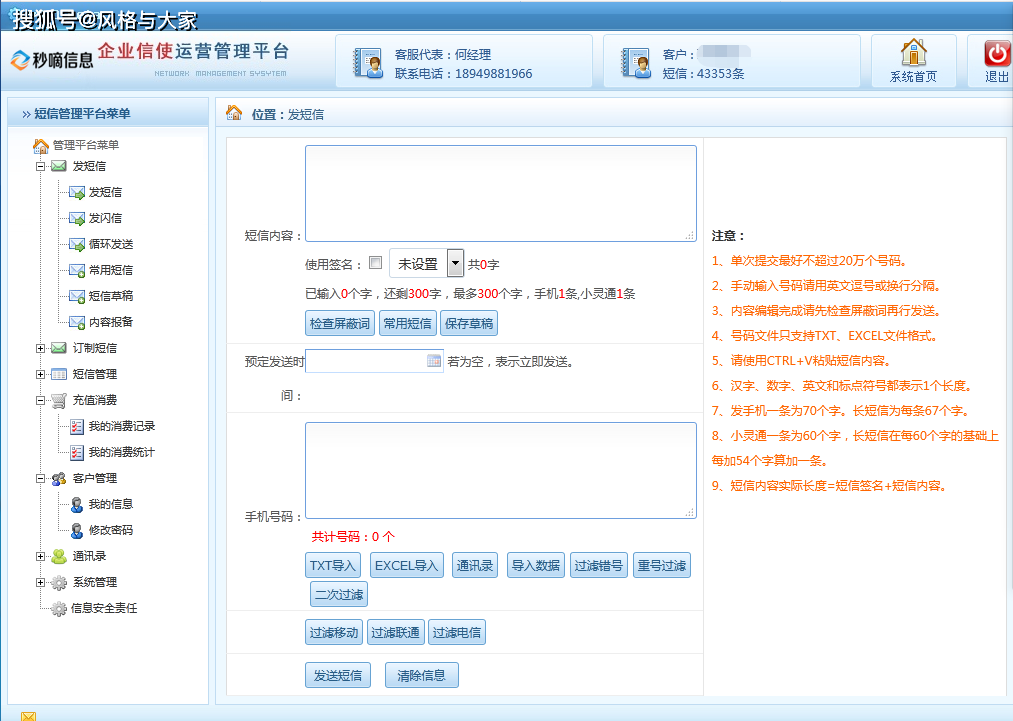The height and width of the screenshot is (721, 1013).
Task: Collapse the 充值消费 tree node
Action: pyautogui.click(x=40, y=401)
